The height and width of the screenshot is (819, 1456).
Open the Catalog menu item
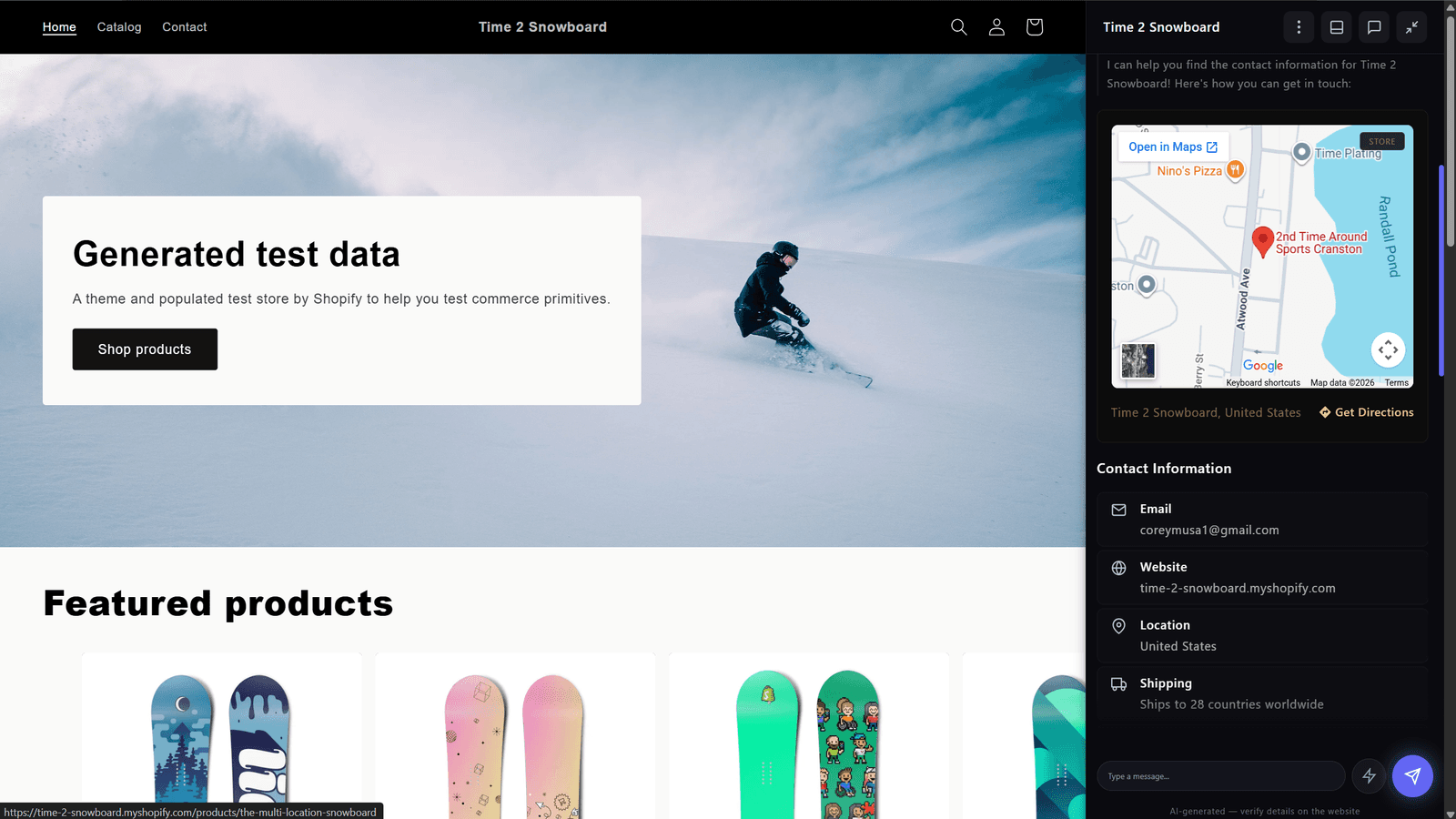pyautogui.click(x=119, y=27)
